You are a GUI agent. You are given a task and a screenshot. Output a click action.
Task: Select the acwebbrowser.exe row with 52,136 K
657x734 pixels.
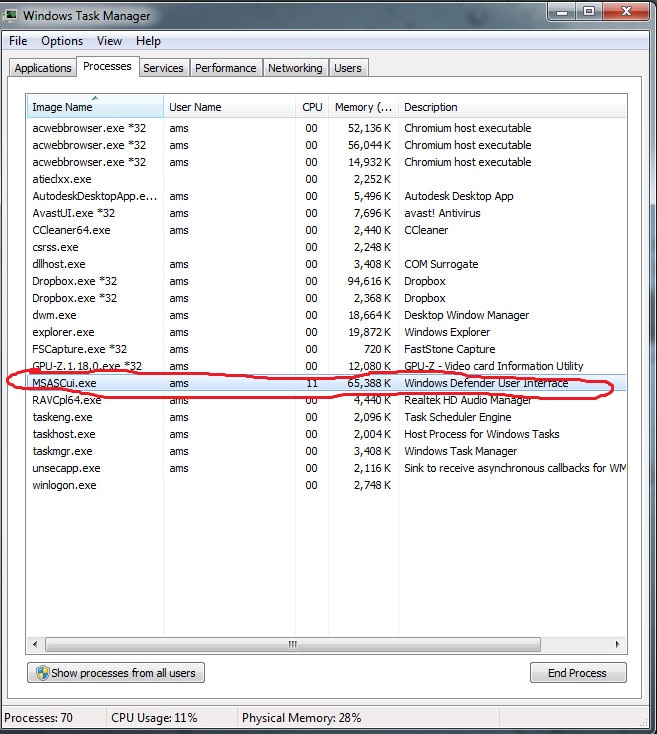(326, 128)
